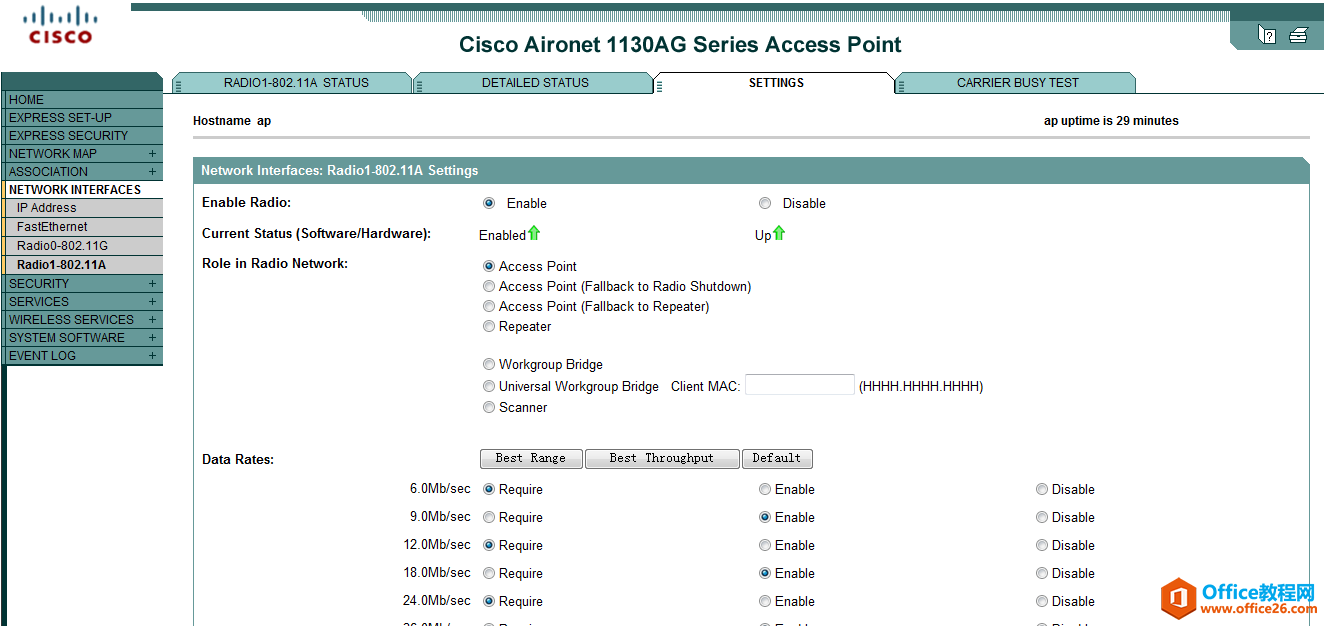
Task: Open Radio0-802.11G in the sidebar
Action: [x=62, y=245]
